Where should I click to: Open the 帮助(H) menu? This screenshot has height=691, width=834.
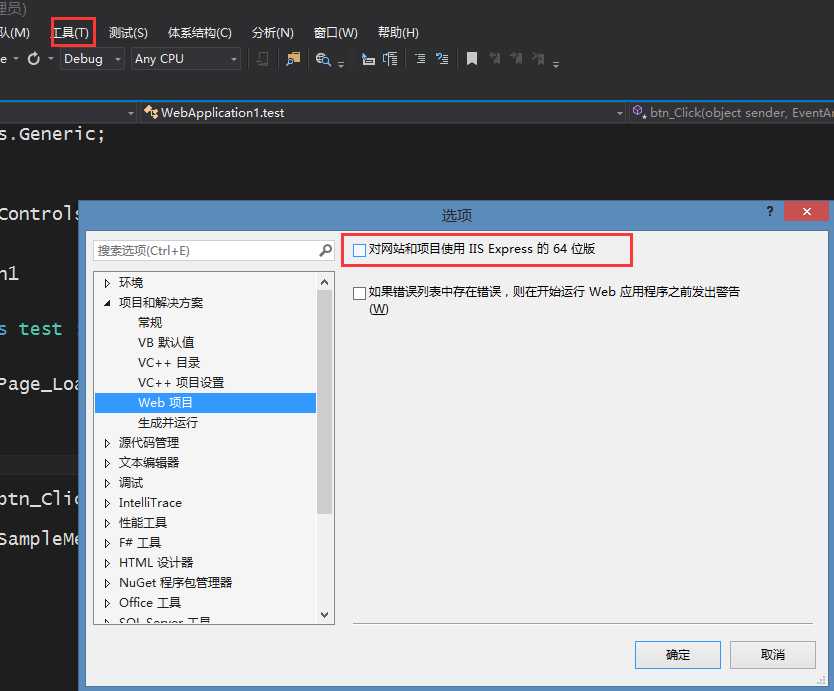pos(398,32)
